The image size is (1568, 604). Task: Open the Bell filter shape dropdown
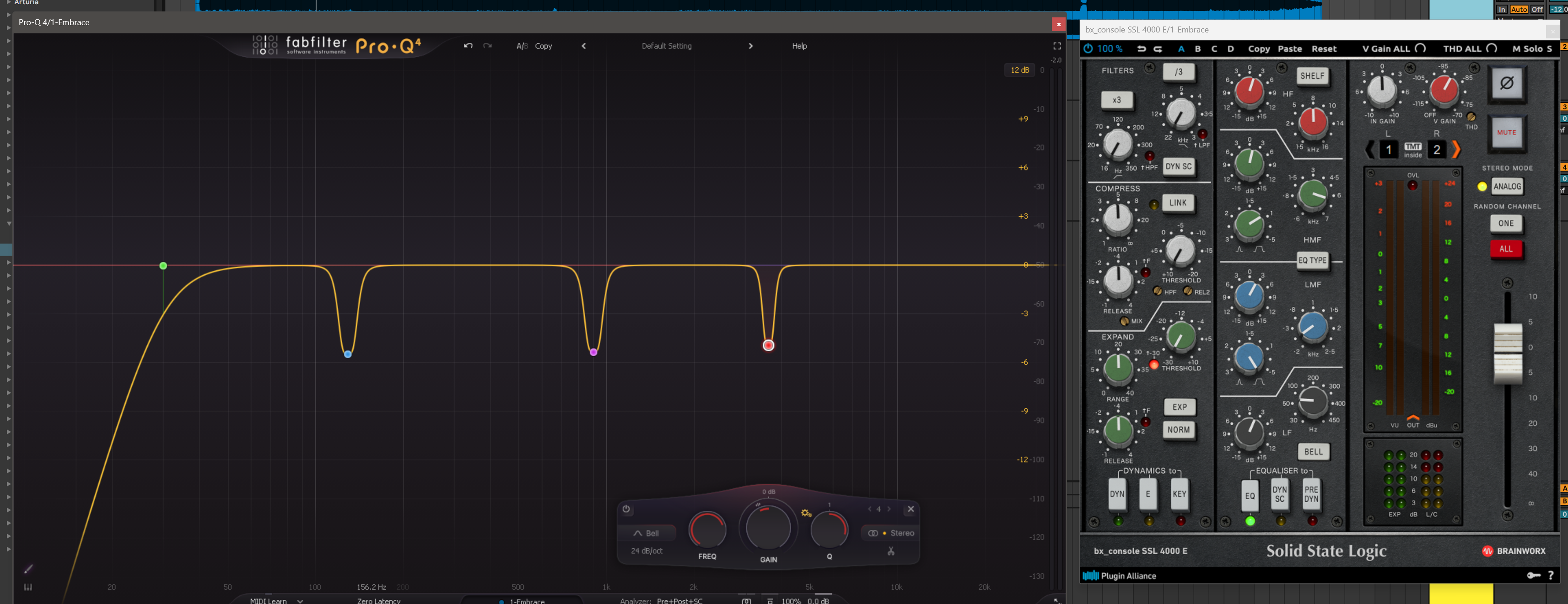(647, 533)
